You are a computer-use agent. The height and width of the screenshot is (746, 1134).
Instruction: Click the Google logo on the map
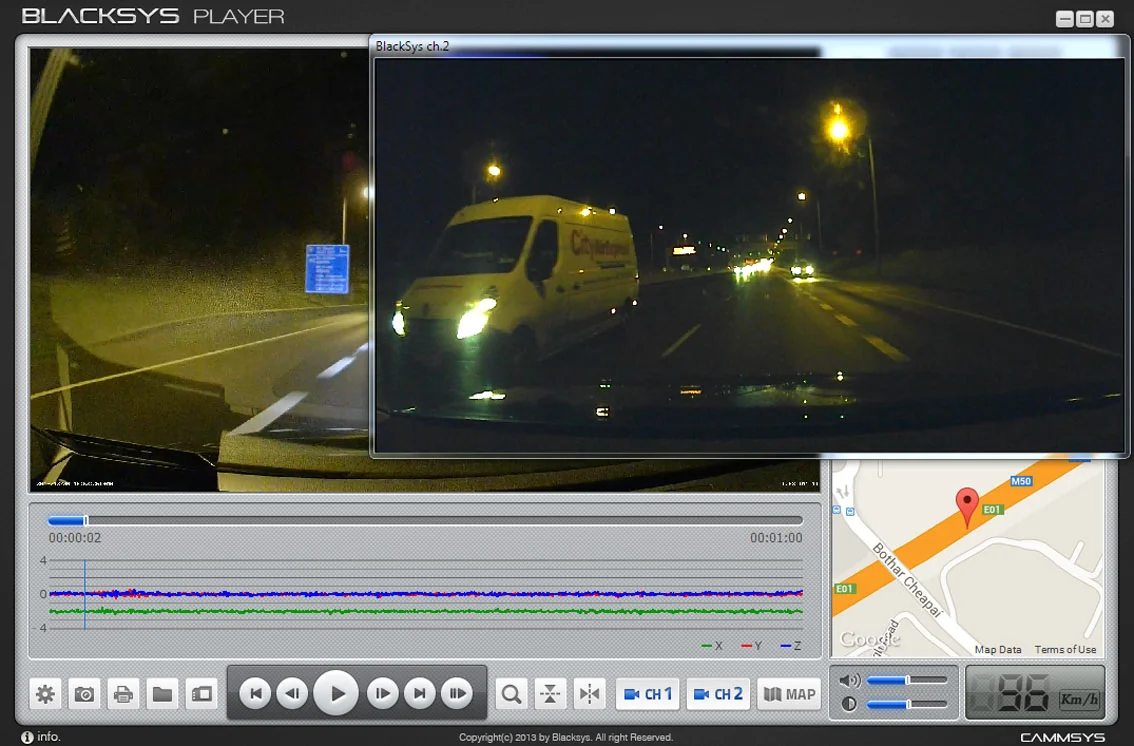click(869, 640)
